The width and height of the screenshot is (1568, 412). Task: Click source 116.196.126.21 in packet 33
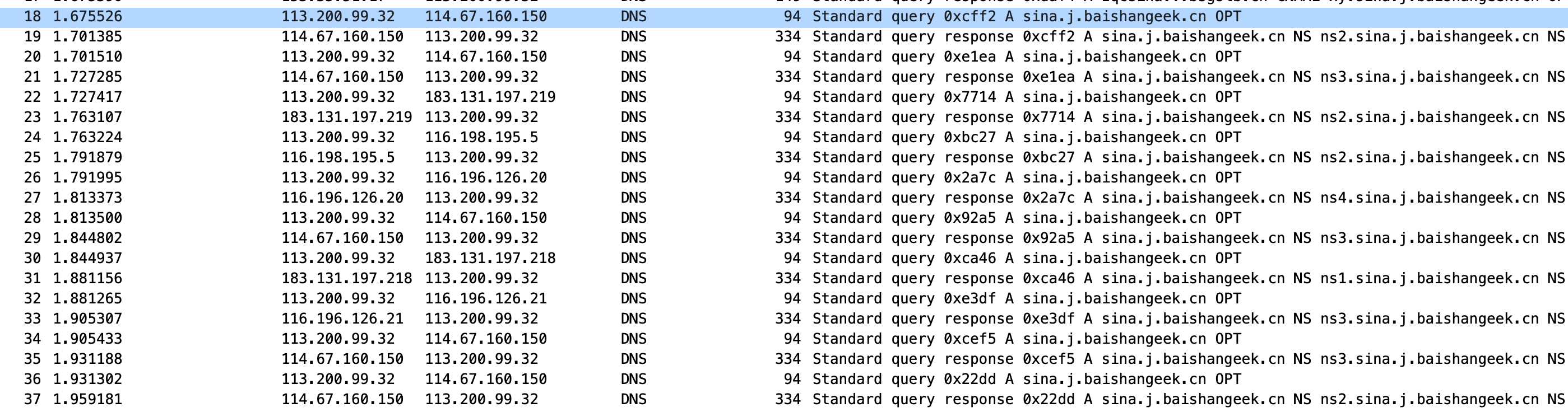342,319
